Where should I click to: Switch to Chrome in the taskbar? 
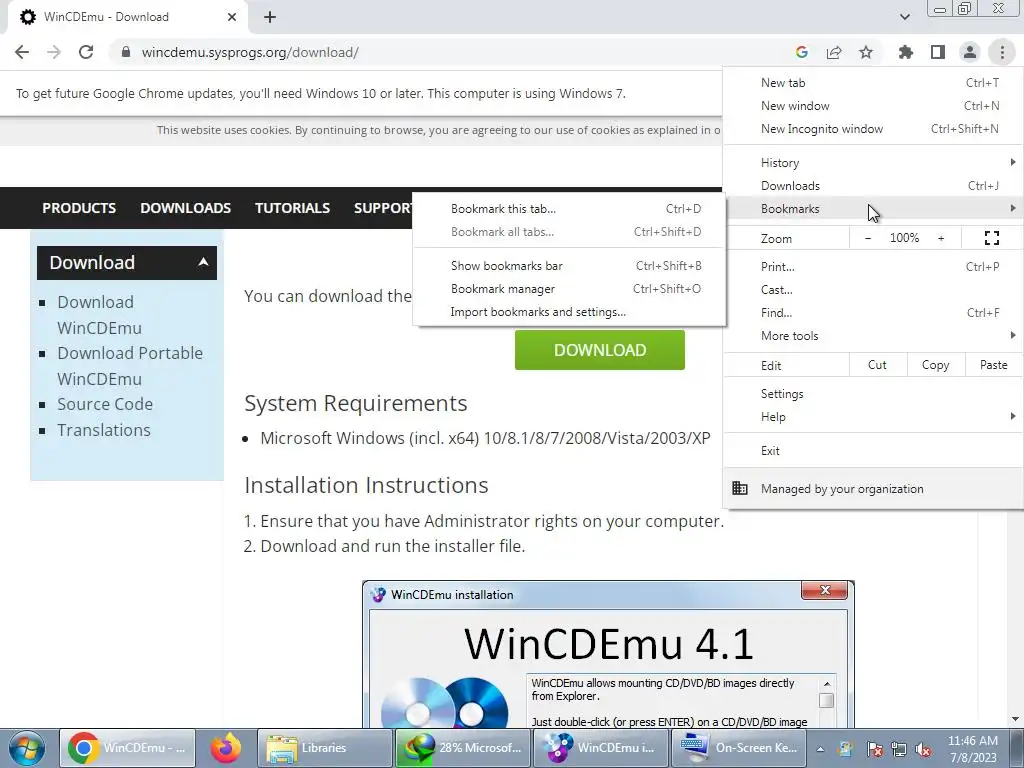128,748
